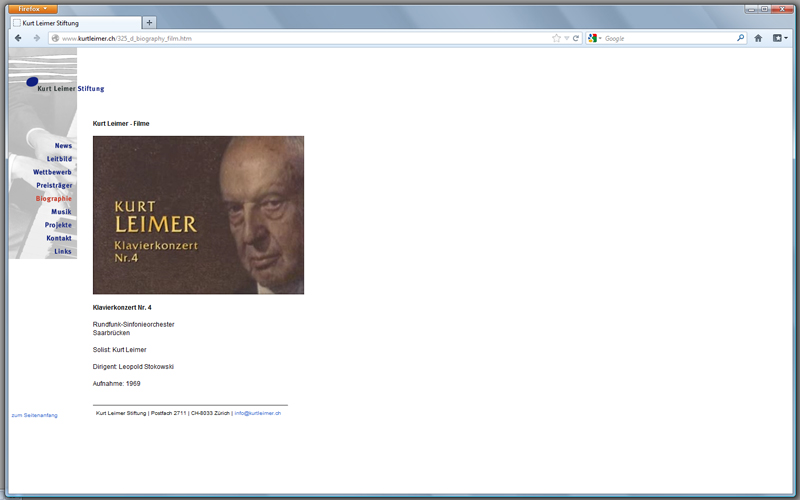The image size is (800, 500).
Task: Click the 'zum Seitenanfang' link
Action: pos(34,415)
